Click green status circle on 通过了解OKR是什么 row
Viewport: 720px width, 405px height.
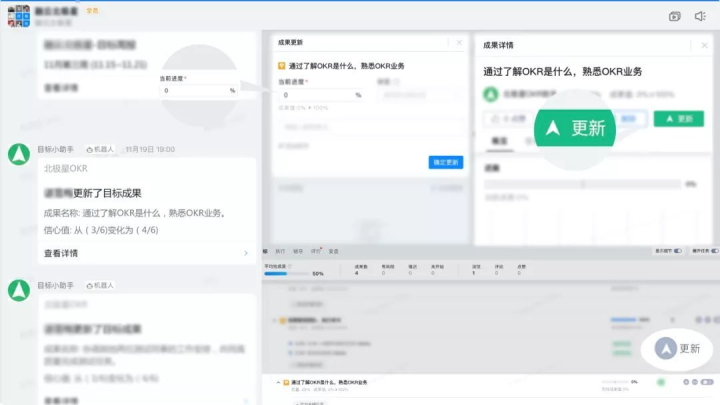661,382
